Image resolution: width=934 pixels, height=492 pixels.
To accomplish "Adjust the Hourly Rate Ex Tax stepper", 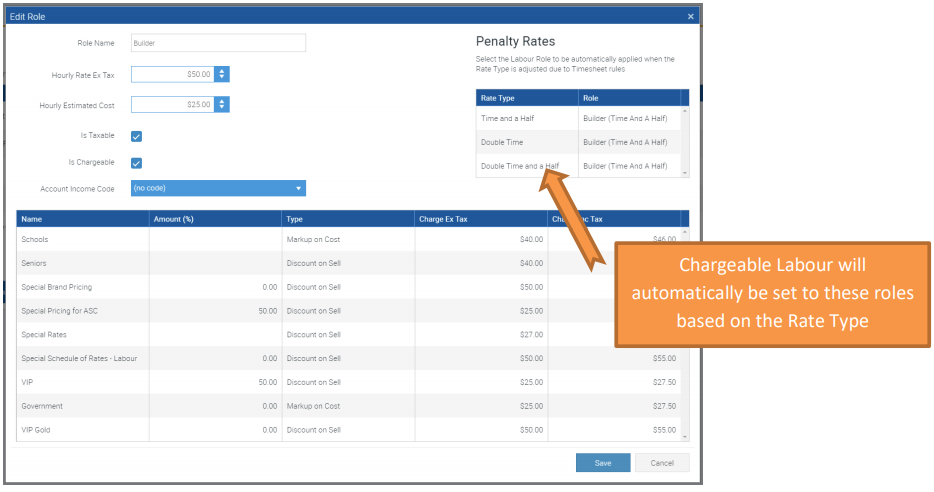I will click(x=221, y=74).
